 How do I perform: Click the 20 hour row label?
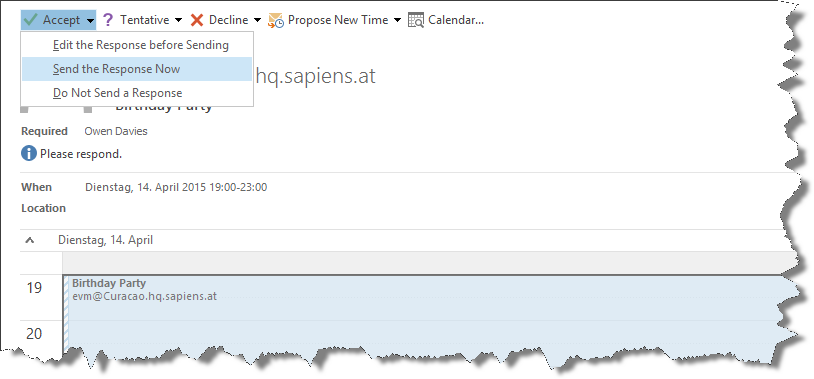(x=34, y=333)
